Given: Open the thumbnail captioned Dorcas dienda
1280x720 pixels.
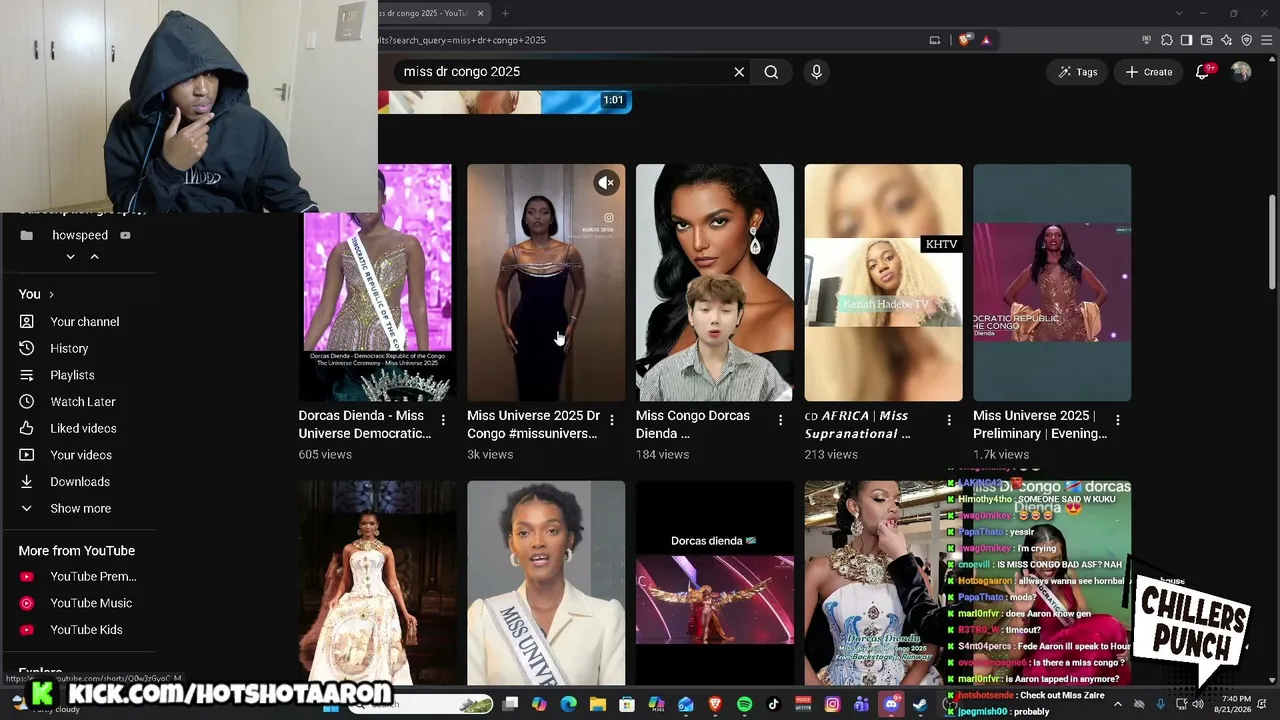Looking at the screenshot, I should pos(715,584).
